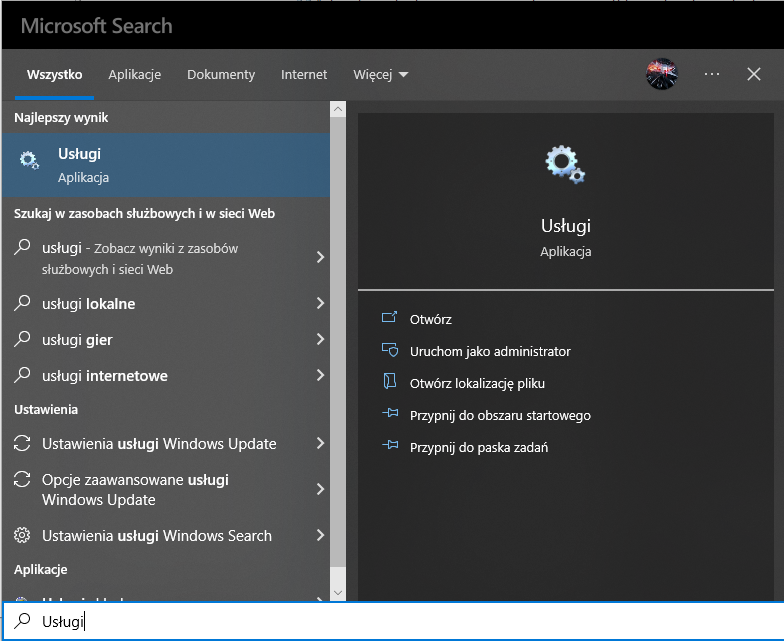The height and width of the screenshot is (641, 784).
Task: Click the results list scroll down arrow
Action: tap(338, 592)
